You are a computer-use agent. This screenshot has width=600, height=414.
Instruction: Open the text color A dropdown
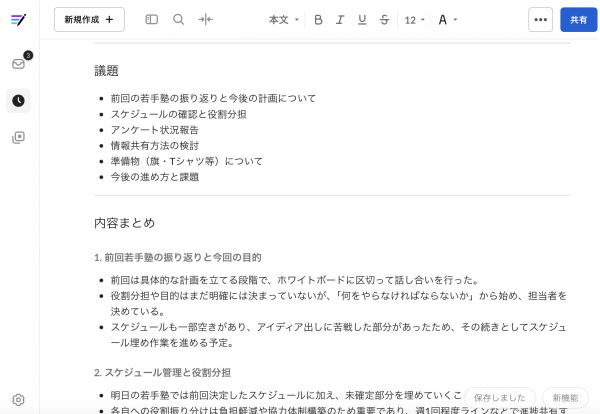(447, 19)
